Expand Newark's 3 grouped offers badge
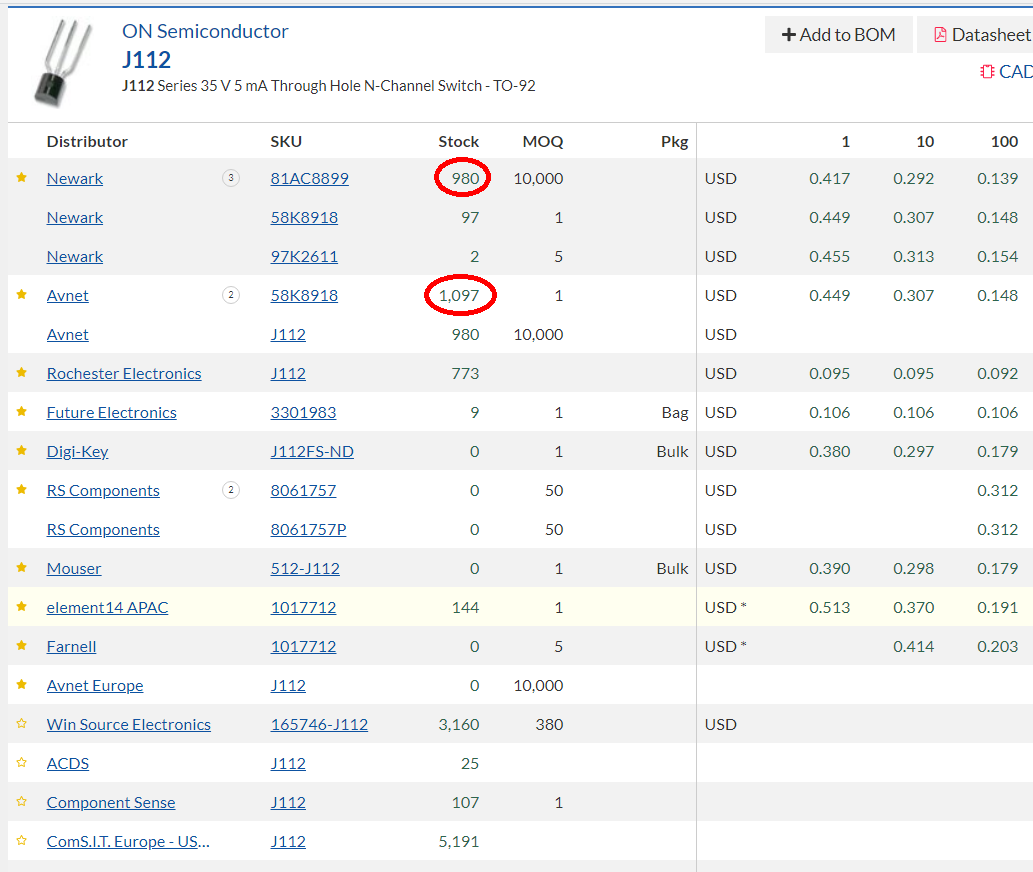 [231, 178]
